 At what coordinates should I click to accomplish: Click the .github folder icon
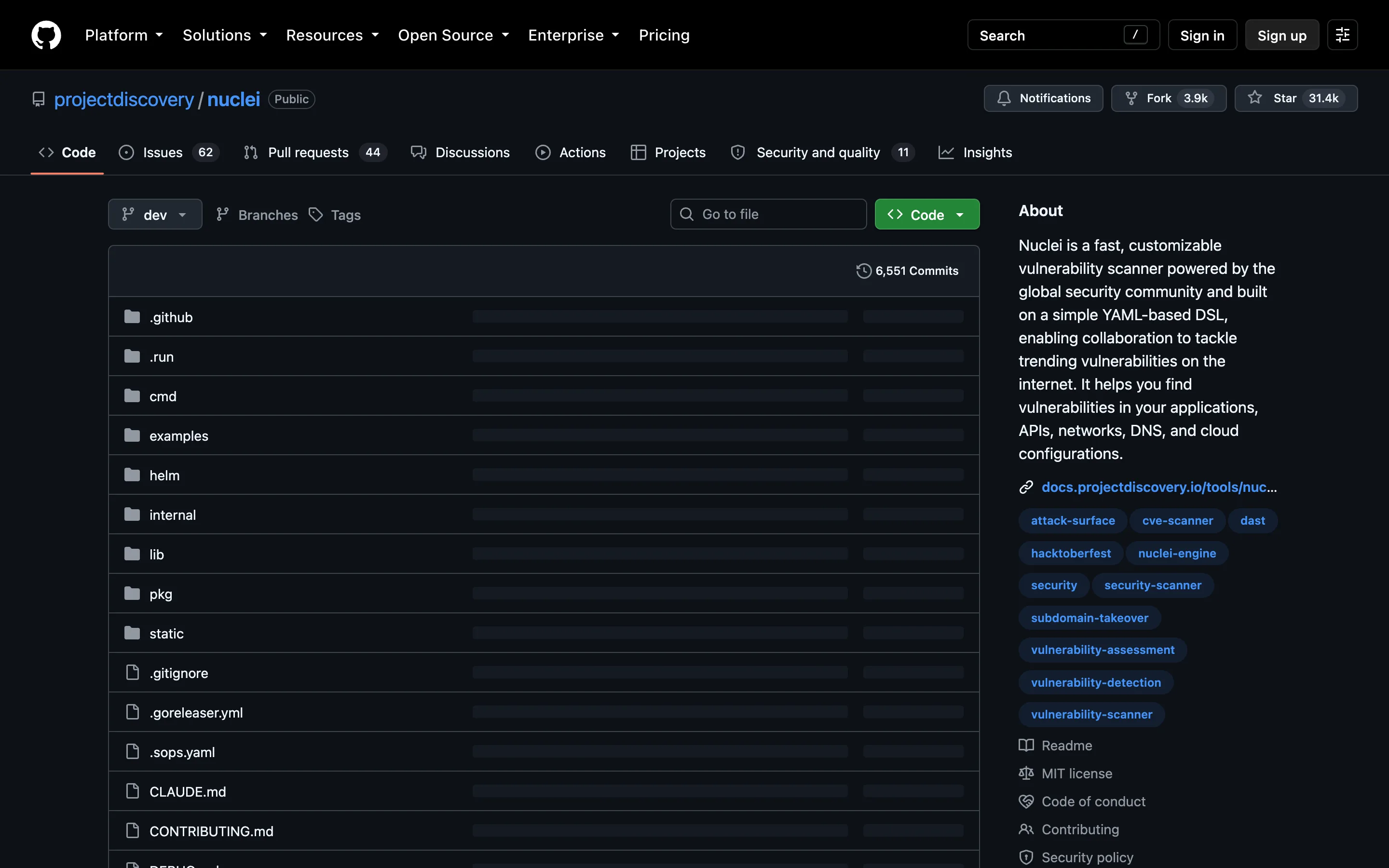coord(132,316)
